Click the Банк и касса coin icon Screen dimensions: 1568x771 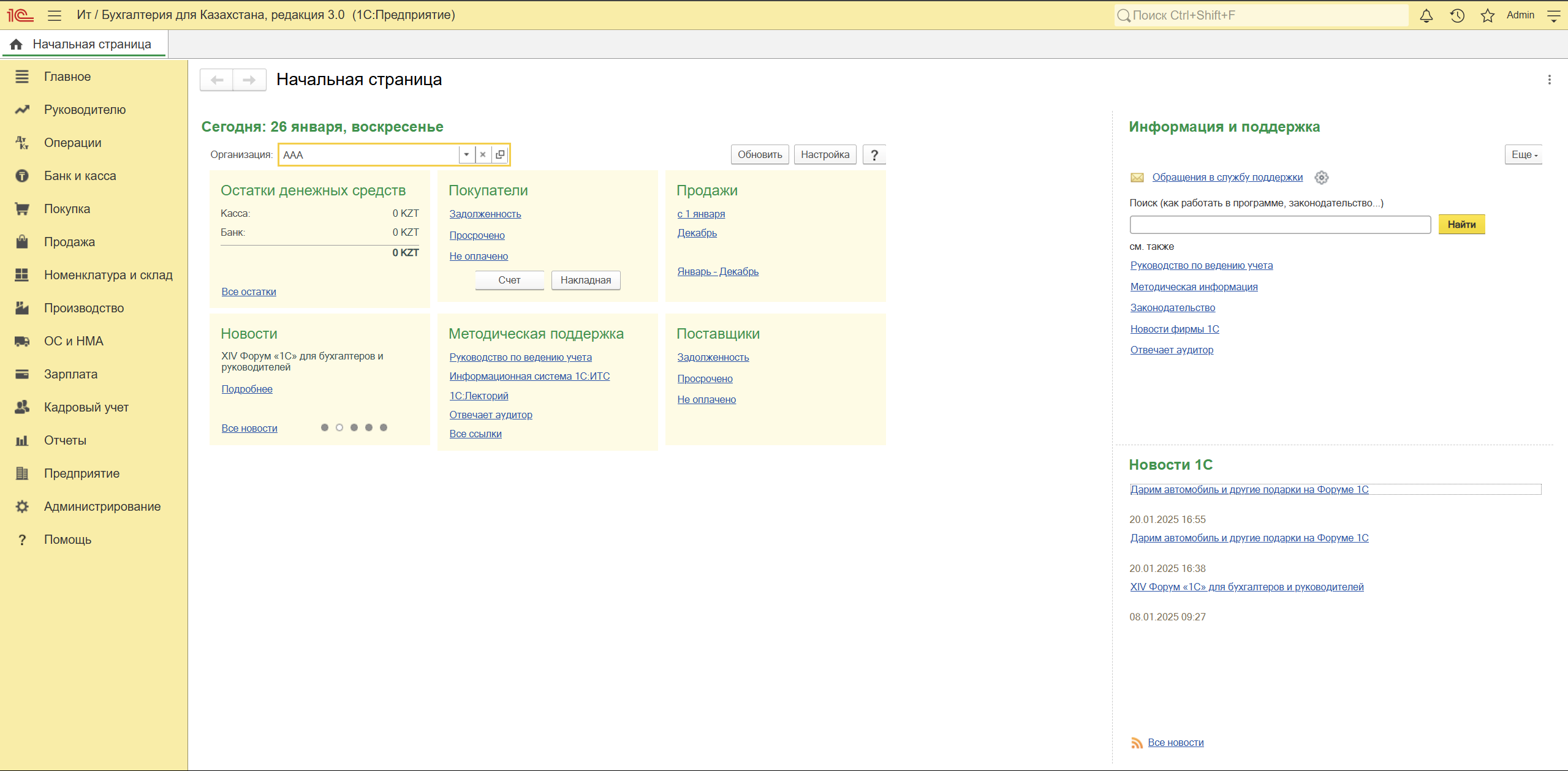[22, 176]
